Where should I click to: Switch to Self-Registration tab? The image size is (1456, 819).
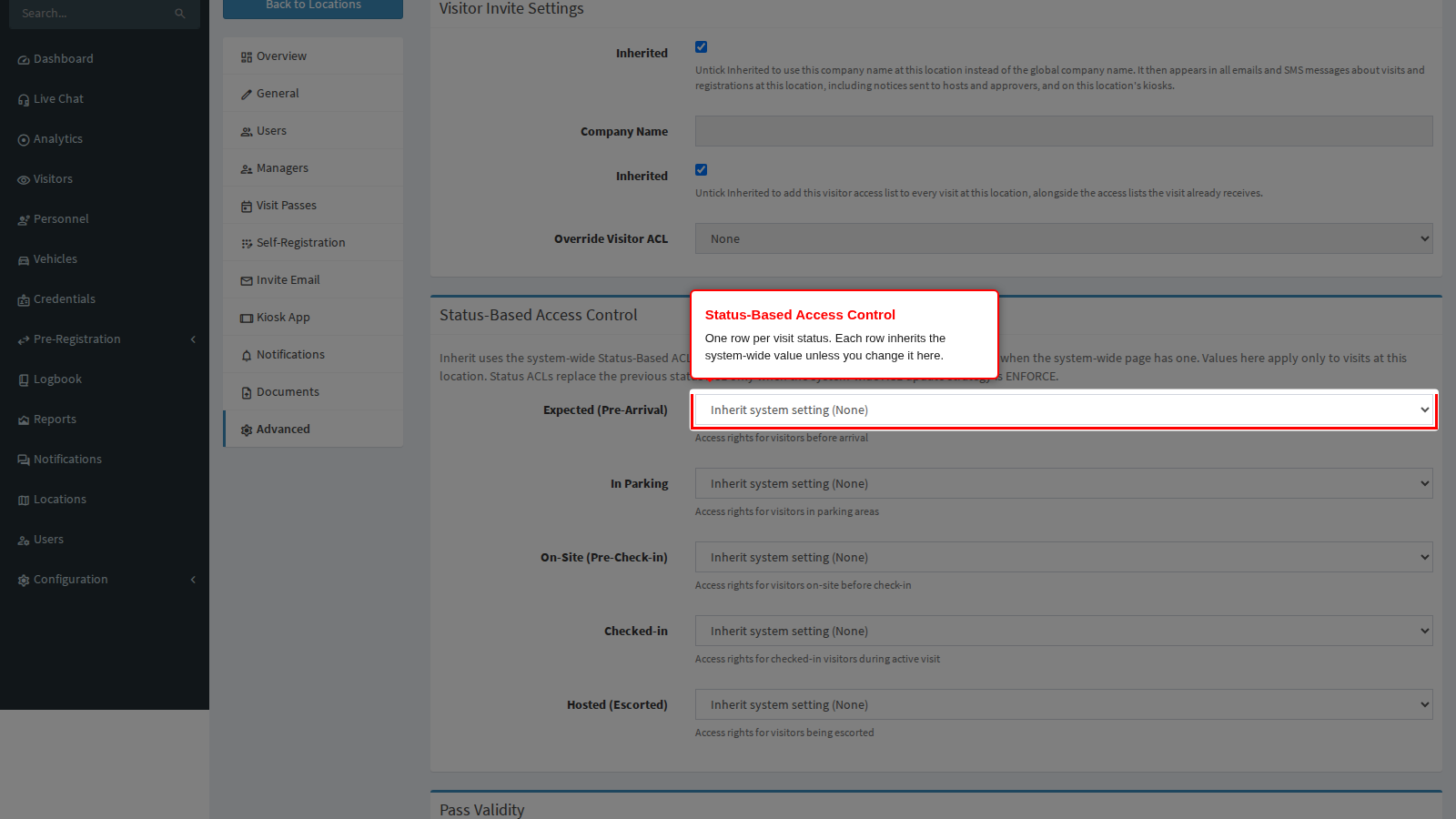coord(313,243)
